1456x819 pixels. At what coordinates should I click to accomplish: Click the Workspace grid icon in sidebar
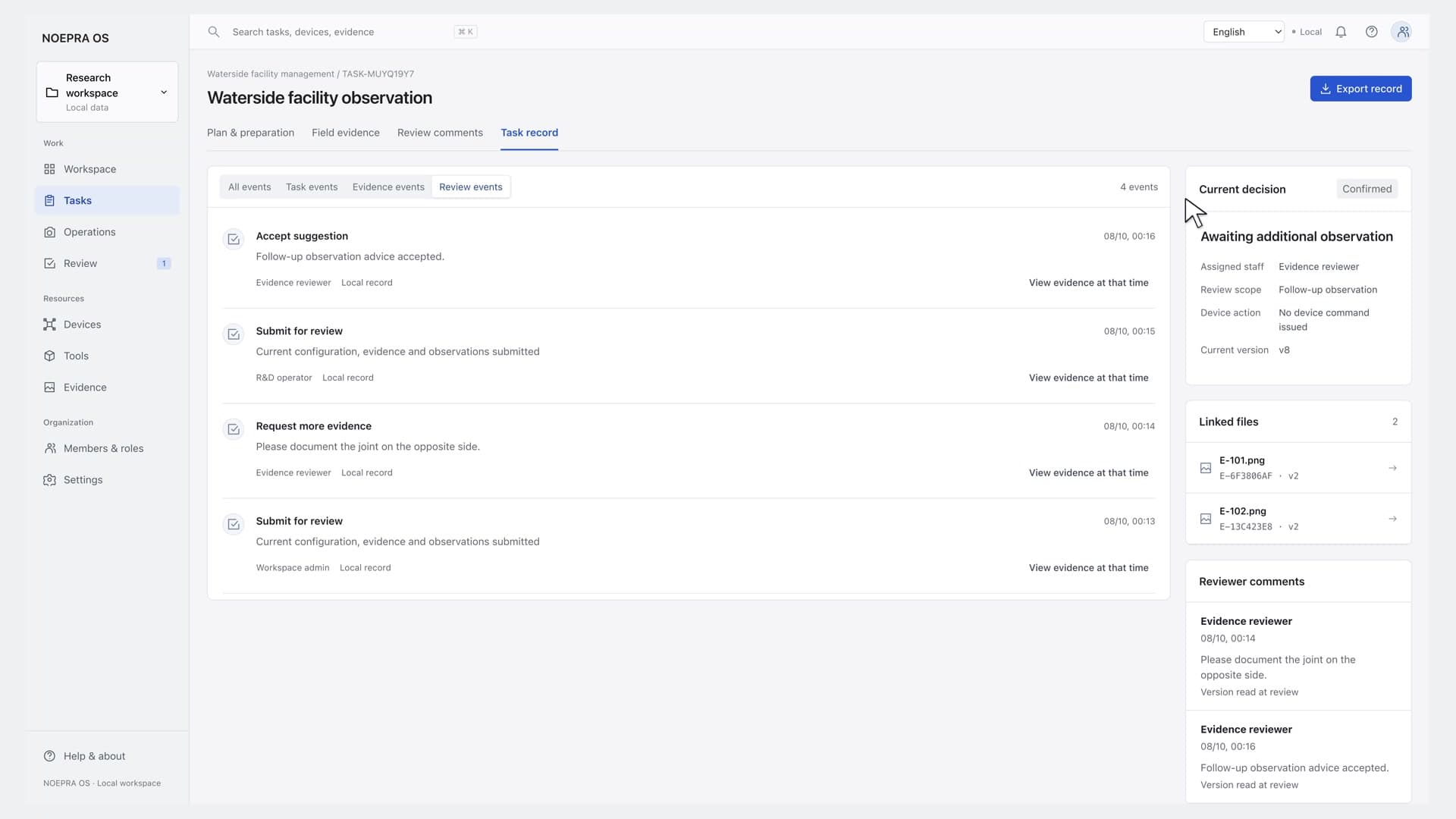49,169
